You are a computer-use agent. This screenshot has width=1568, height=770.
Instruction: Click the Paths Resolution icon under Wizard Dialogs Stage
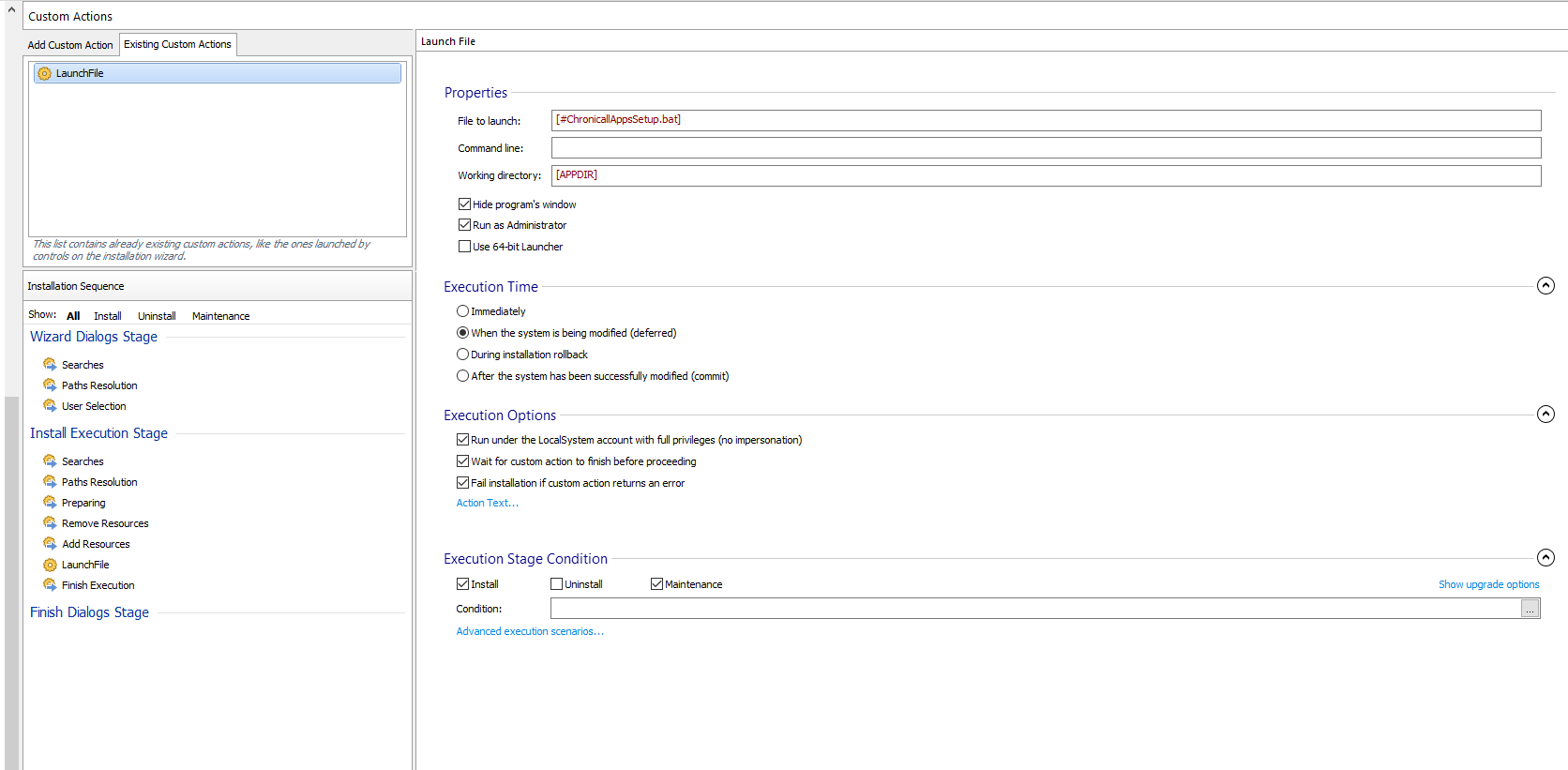point(50,385)
